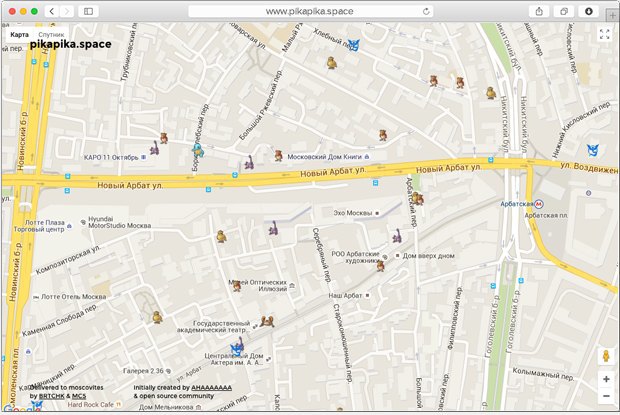Click the Spearow by РОО Арбатские художники
620x415 pixels.
[380, 266]
